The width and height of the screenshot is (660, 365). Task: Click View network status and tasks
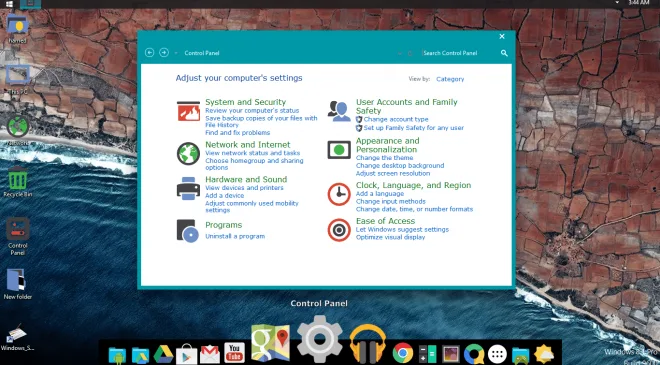pyautogui.click(x=253, y=153)
